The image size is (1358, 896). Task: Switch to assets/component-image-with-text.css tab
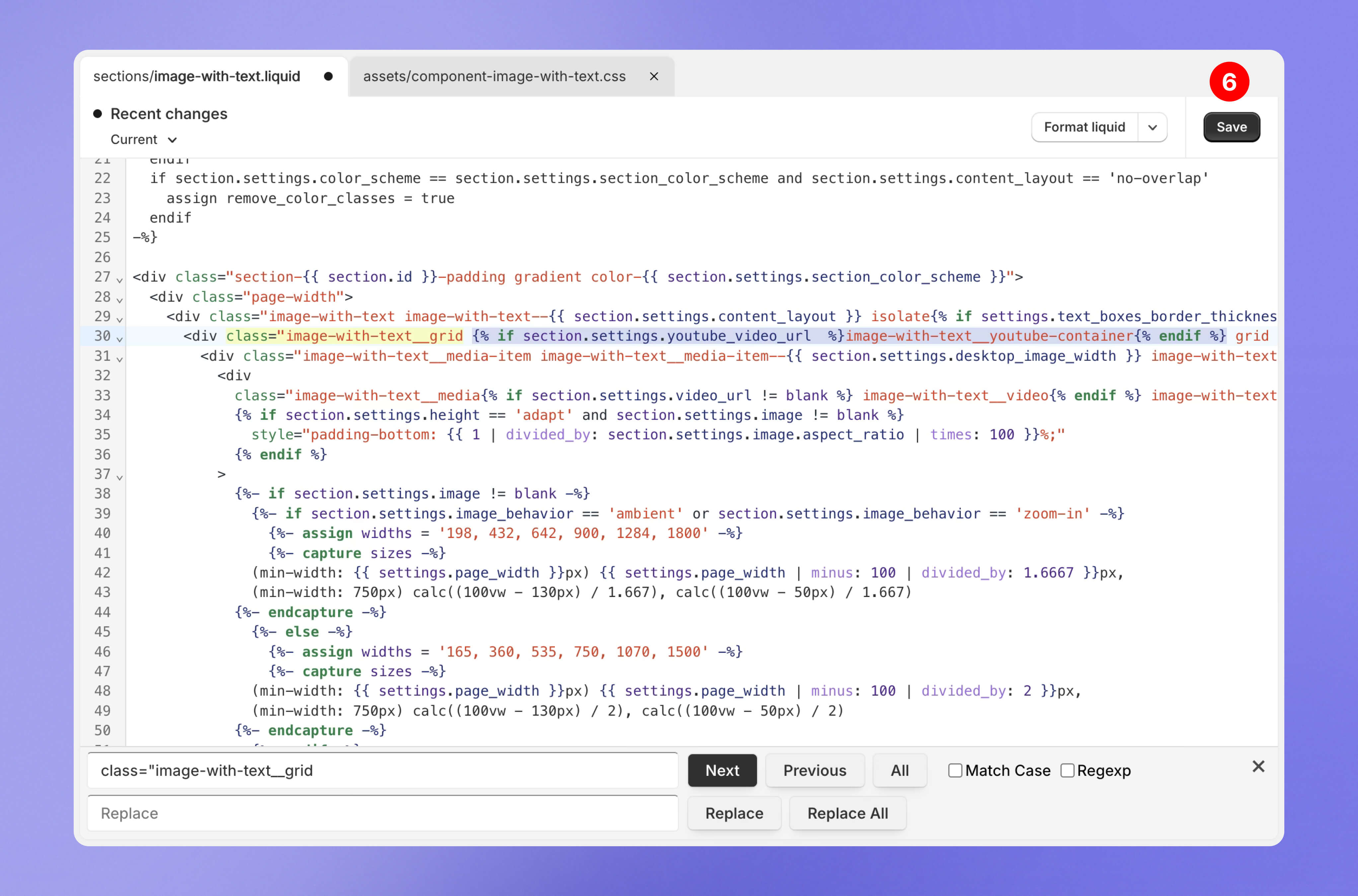(x=494, y=76)
